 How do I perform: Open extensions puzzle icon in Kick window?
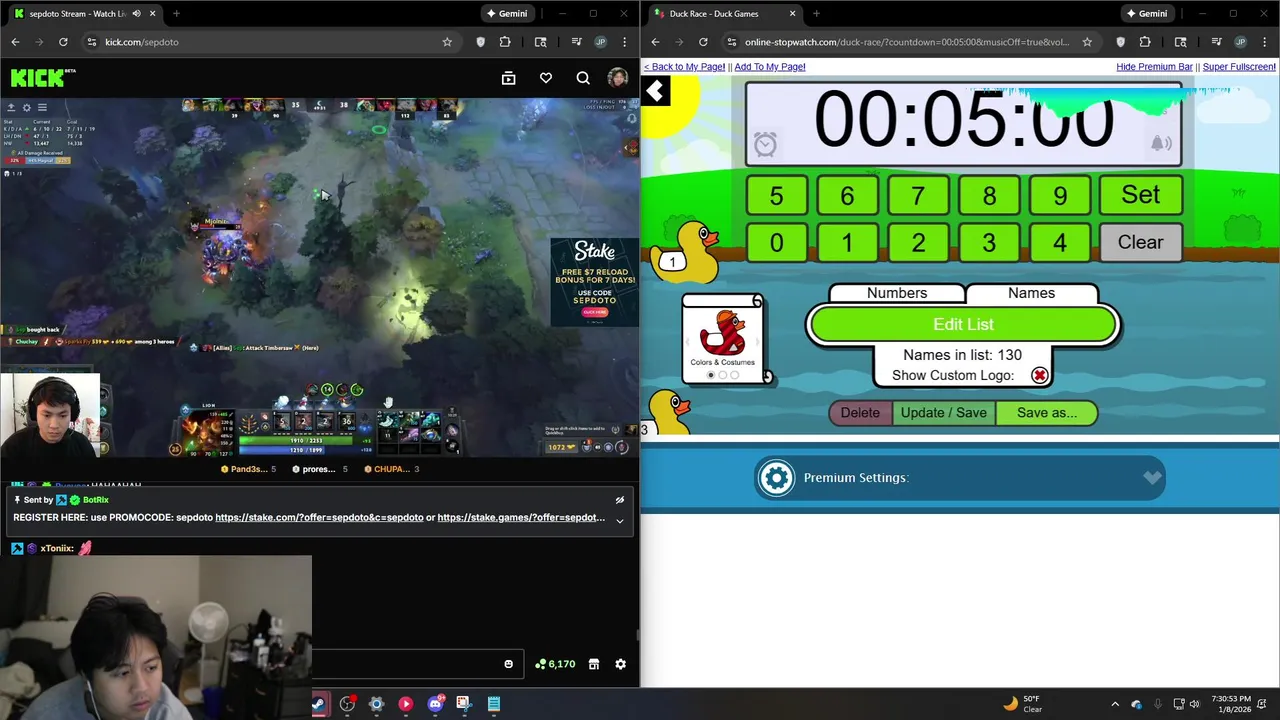(x=505, y=42)
